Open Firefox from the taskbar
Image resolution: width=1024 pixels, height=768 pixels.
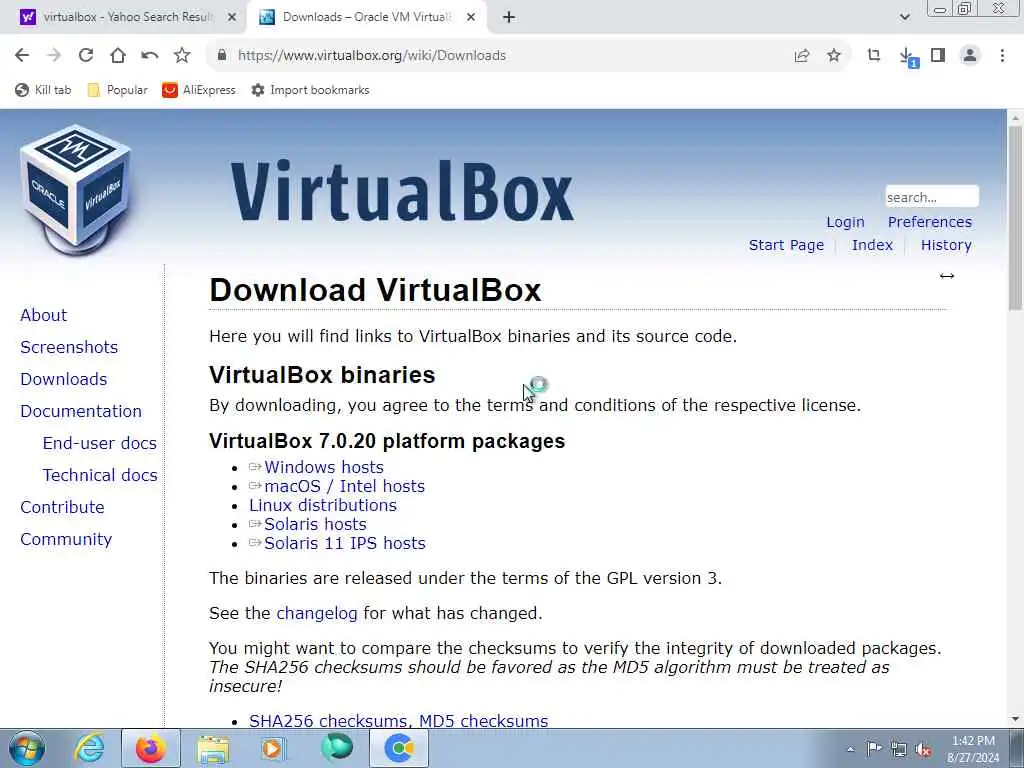pyautogui.click(x=151, y=748)
